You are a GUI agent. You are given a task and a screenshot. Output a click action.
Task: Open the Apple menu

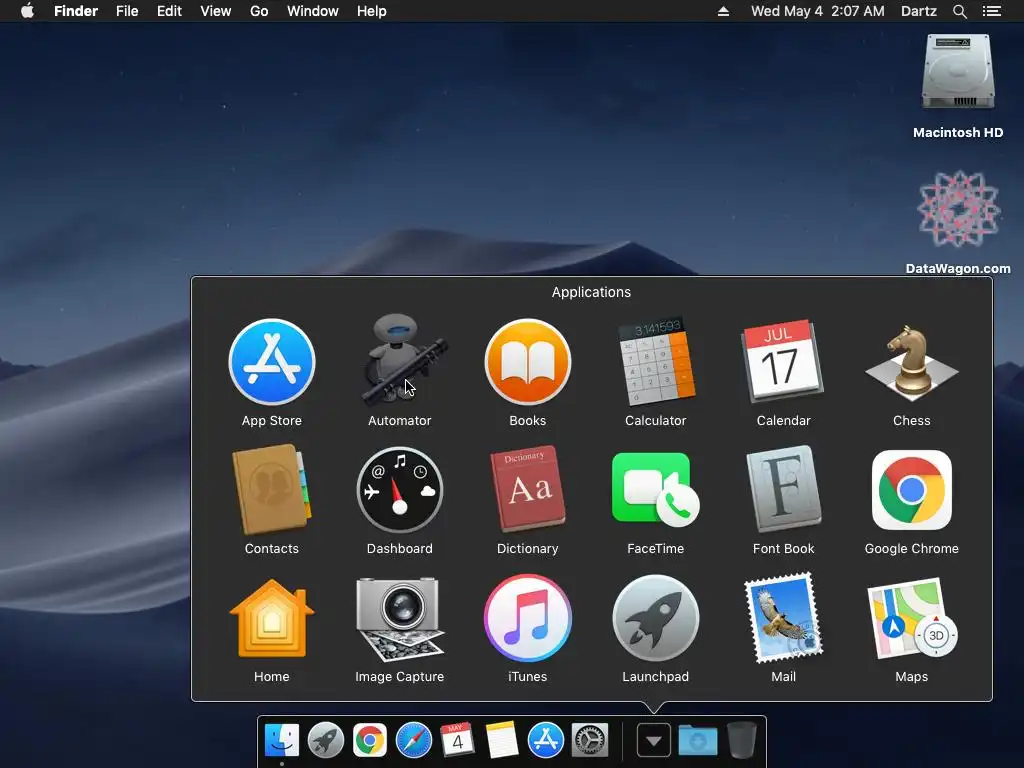coord(27,11)
